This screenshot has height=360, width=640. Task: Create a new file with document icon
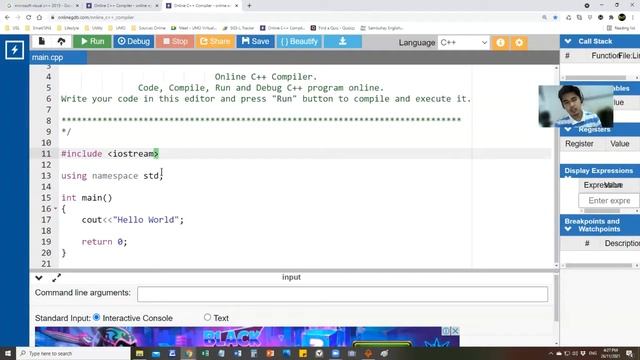(x=42, y=41)
